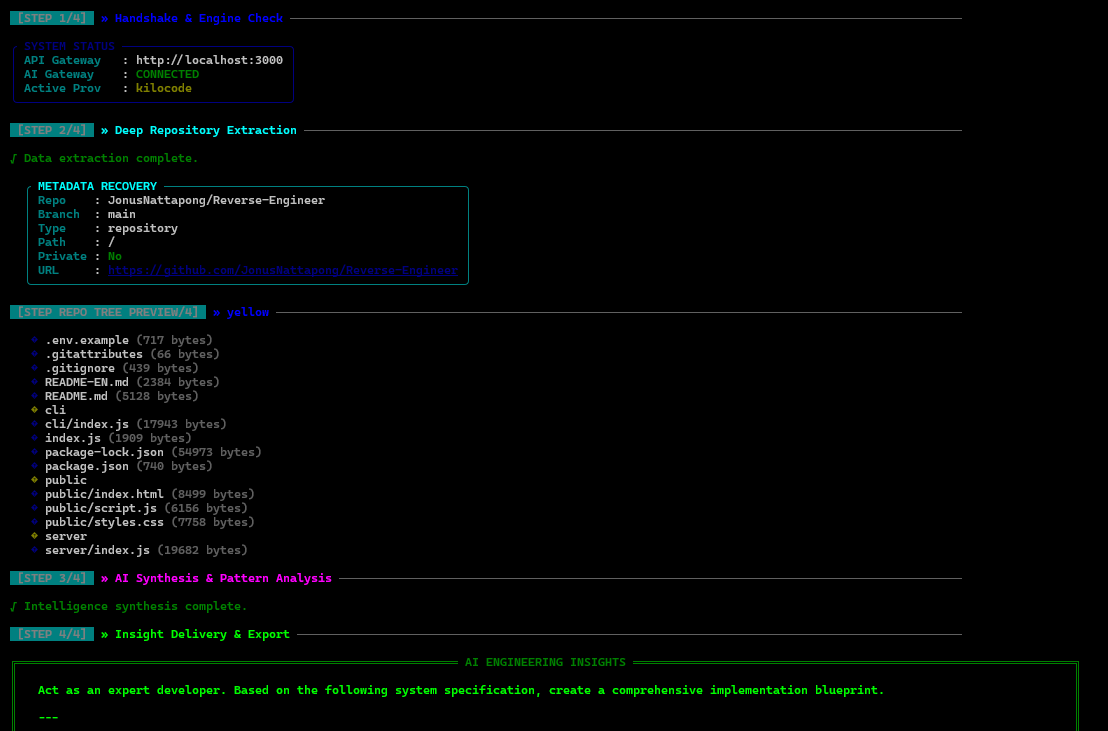Viewport: 1108px width, 731px height.
Task: Select the README-EN.md file row
Action: [x=125, y=382]
